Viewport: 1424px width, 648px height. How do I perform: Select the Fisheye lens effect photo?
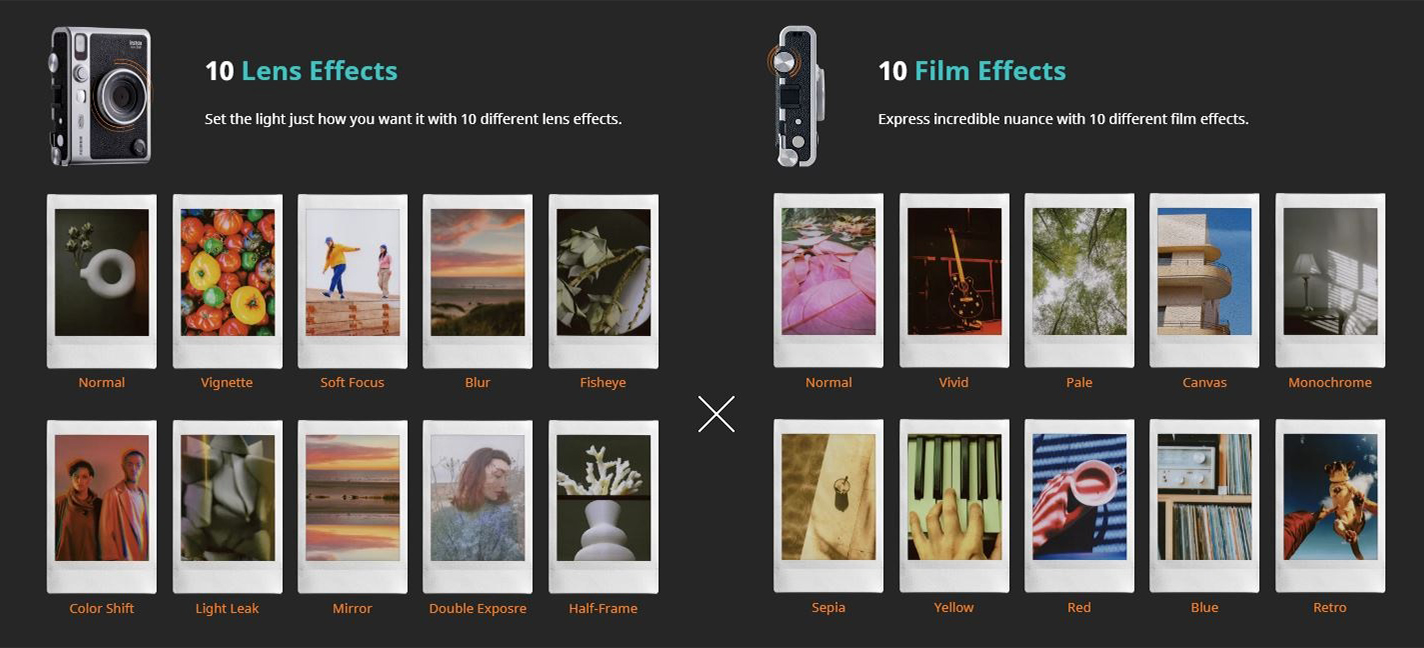(603, 281)
